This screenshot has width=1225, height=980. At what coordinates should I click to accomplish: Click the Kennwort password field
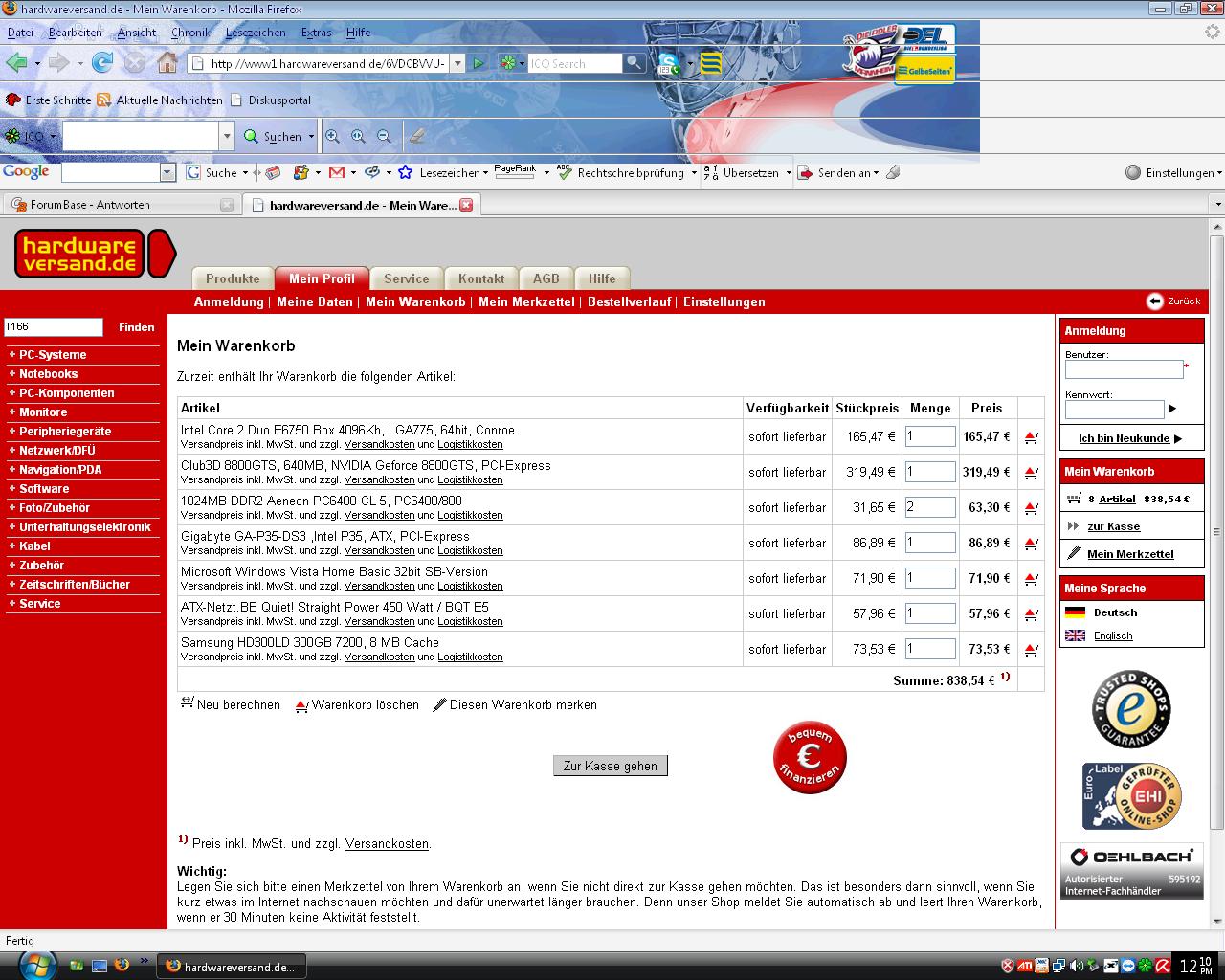[x=1114, y=410]
